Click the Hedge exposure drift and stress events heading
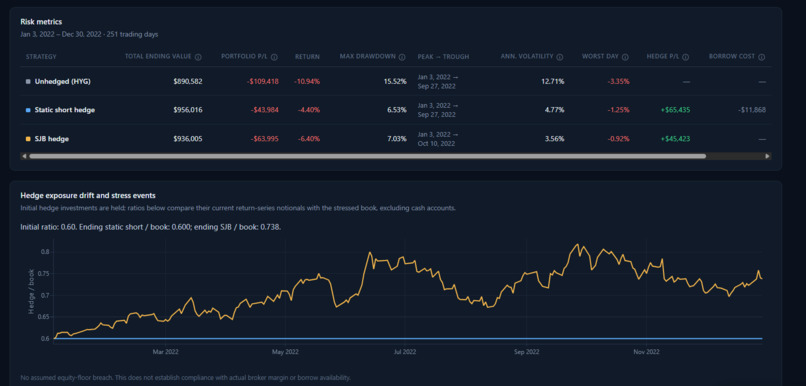 (x=88, y=195)
